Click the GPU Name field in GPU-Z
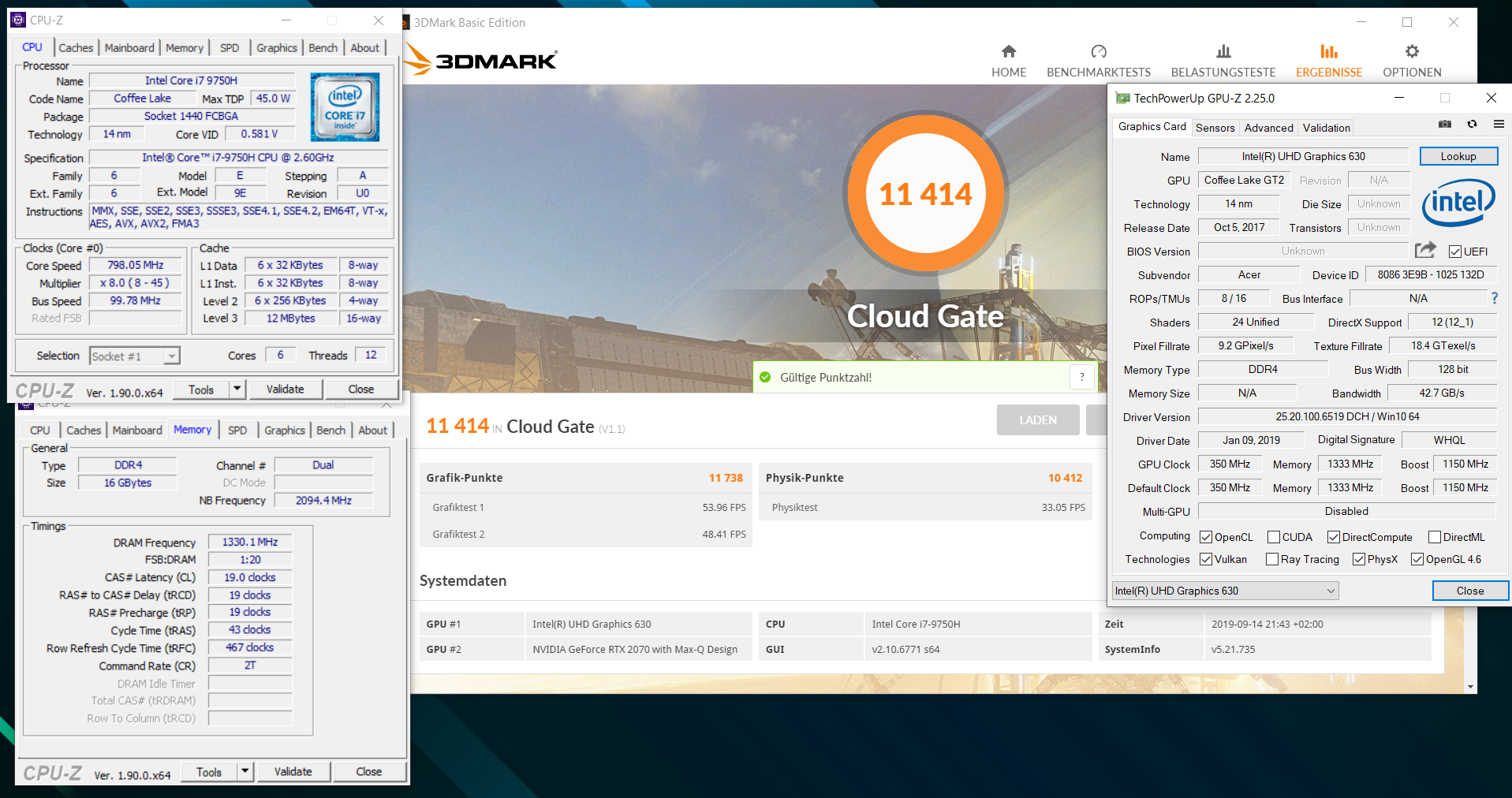This screenshot has width=1512, height=798. coord(1303,156)
